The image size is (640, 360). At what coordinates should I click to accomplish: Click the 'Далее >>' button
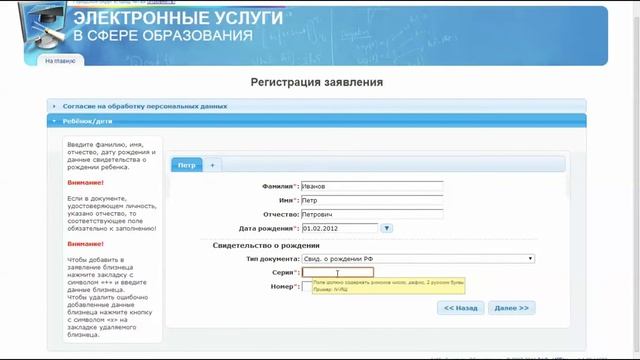tap(511, 308)
